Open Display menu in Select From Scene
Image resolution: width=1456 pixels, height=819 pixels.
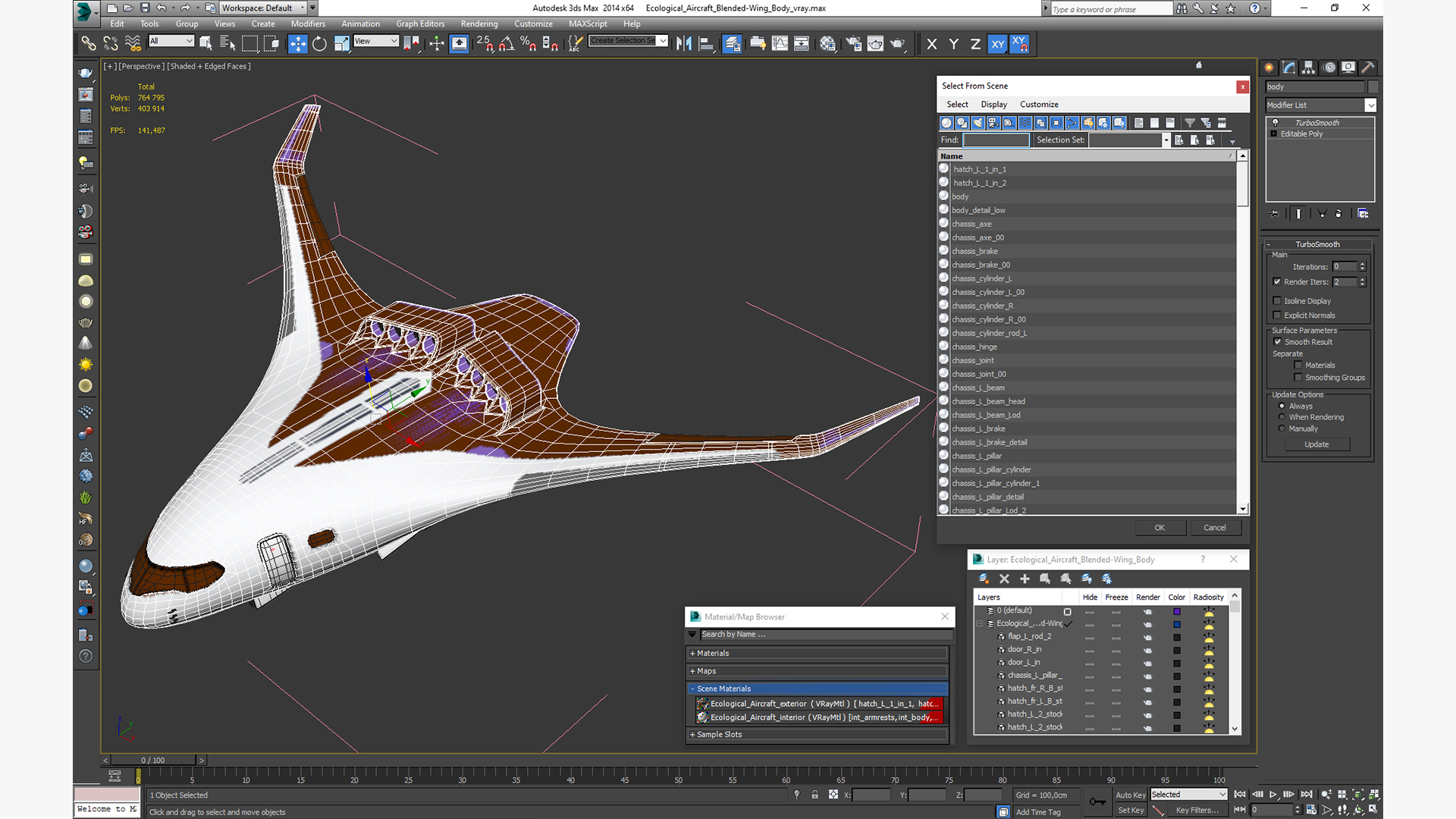[x=993, y=105]
